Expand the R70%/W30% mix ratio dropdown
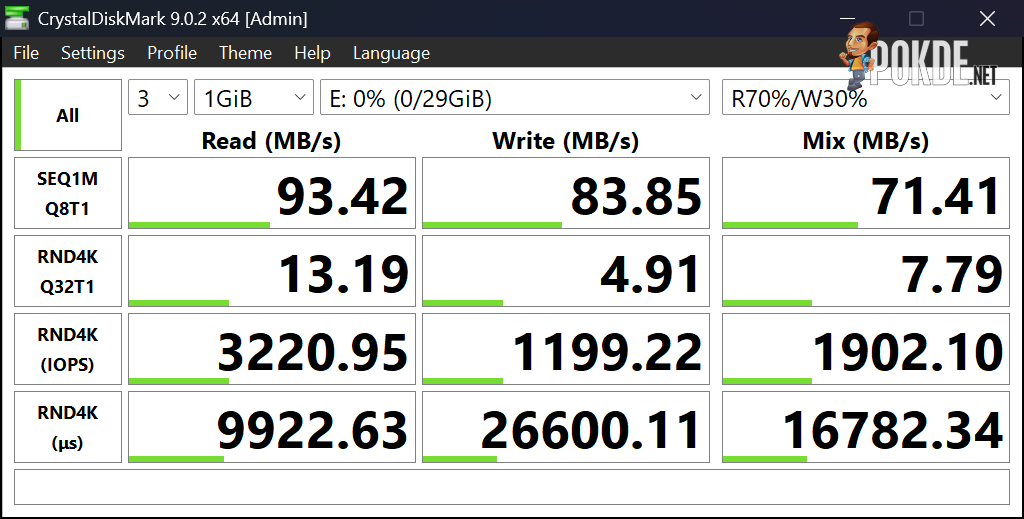The width and height of the screenshot is (1024, 519). click(x=866, y=98)
